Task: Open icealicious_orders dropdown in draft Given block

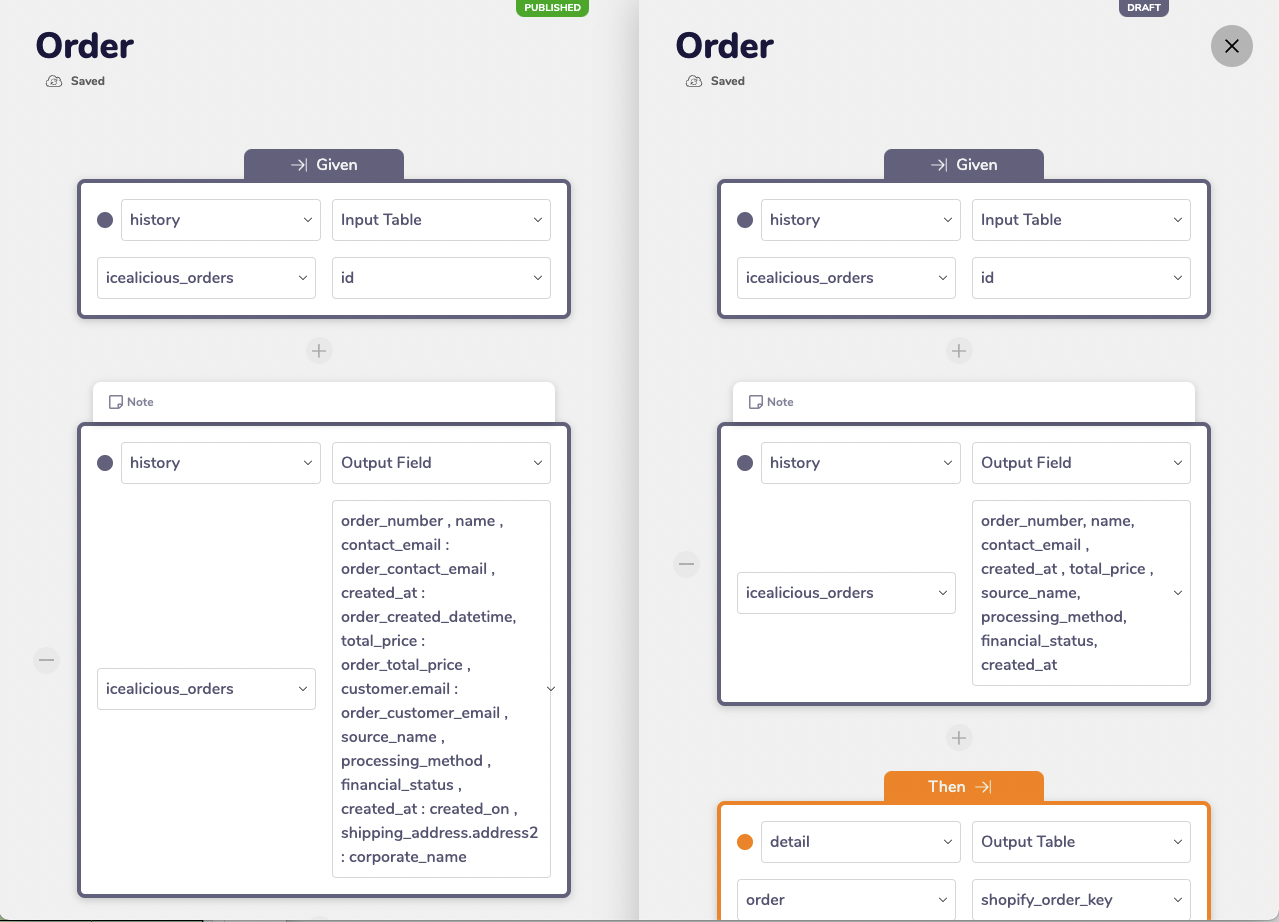Action: (x=846, y=278)
